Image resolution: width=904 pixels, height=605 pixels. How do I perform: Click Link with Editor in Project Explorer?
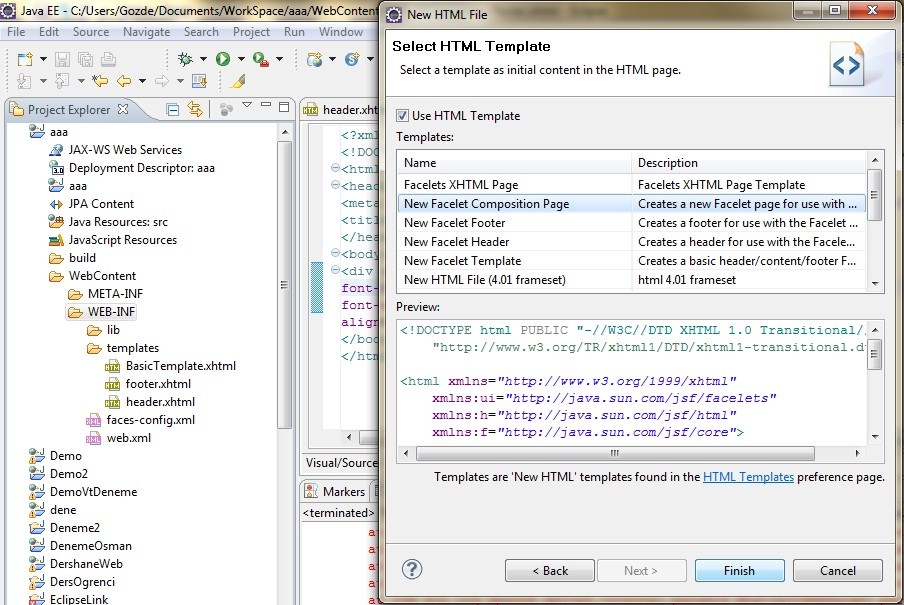click(195, 109)
